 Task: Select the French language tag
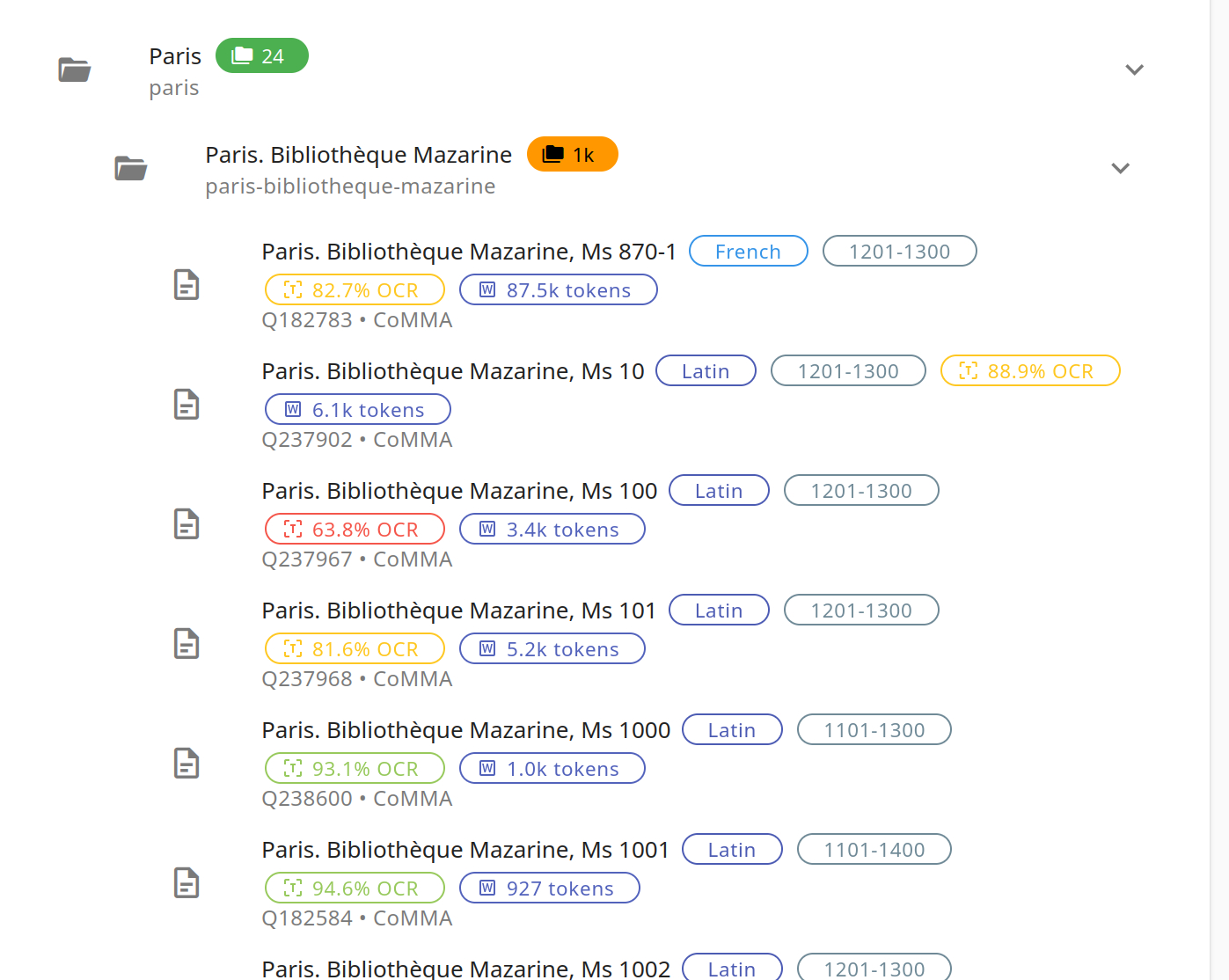[x=748, y=252]
